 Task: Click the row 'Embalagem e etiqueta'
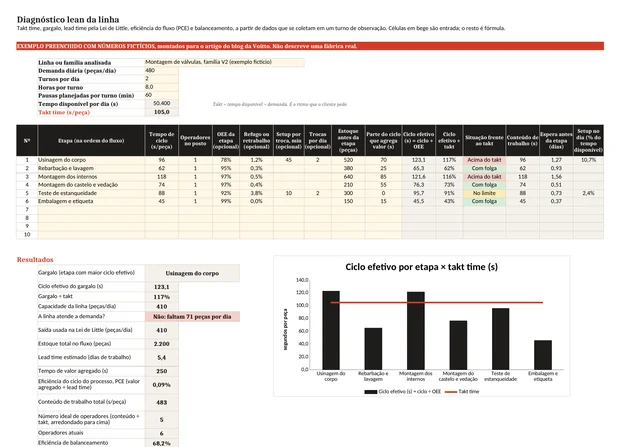(x=310, y=201)
